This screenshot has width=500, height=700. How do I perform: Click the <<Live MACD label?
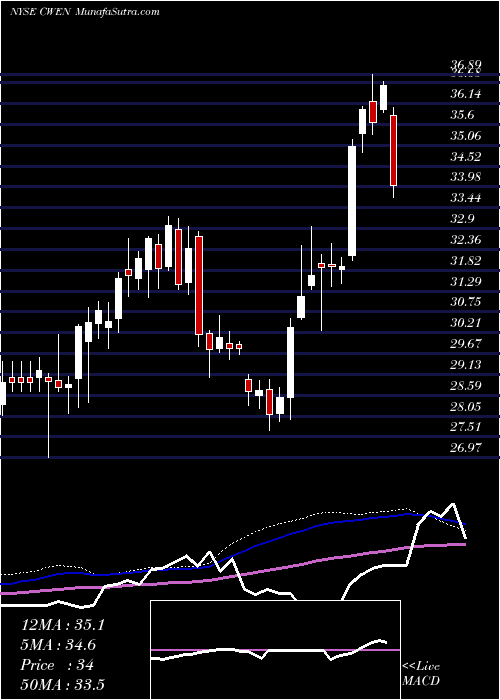click(421, 673)
